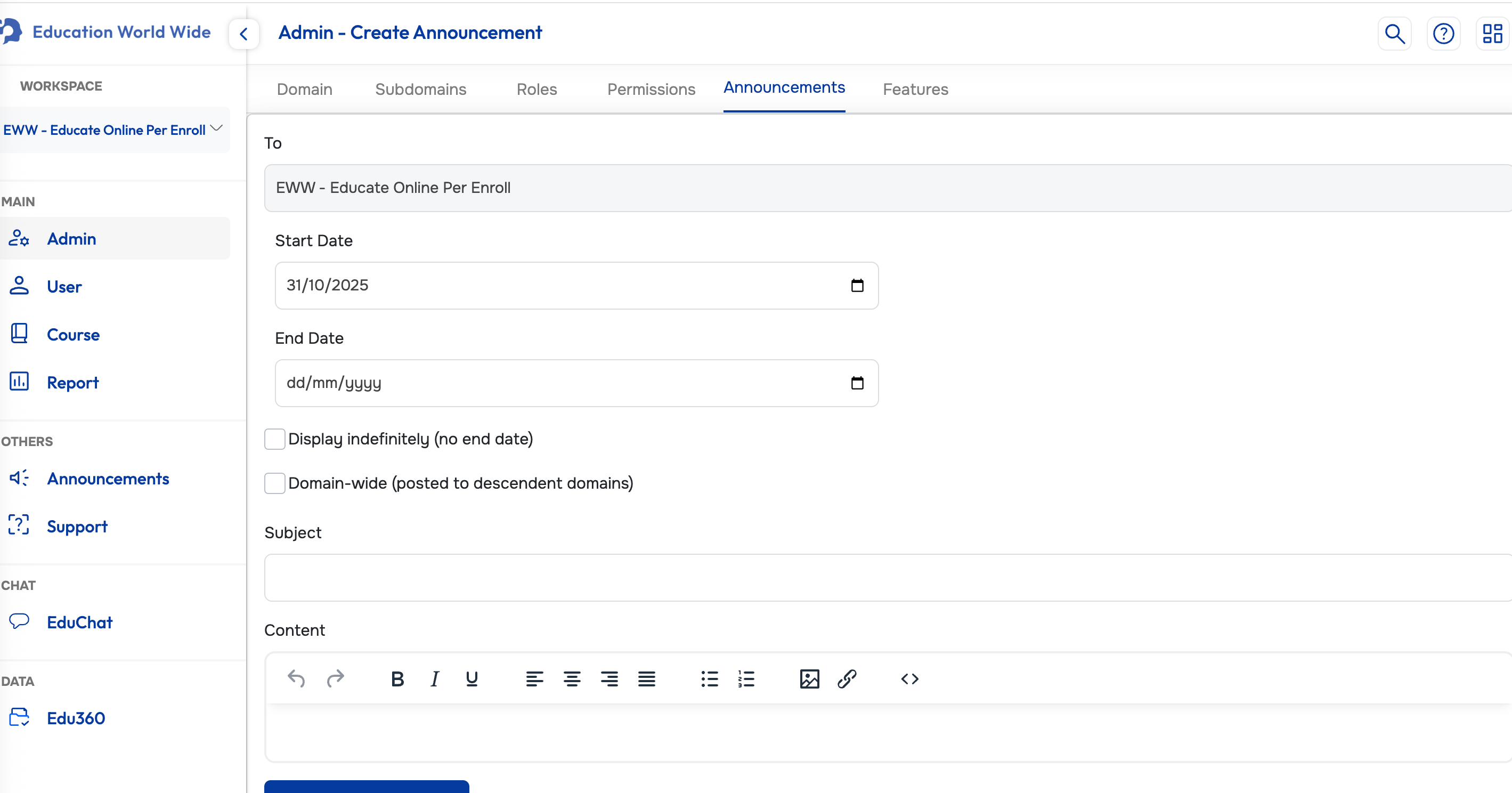Open the source code view icon

tap(909, 679)
